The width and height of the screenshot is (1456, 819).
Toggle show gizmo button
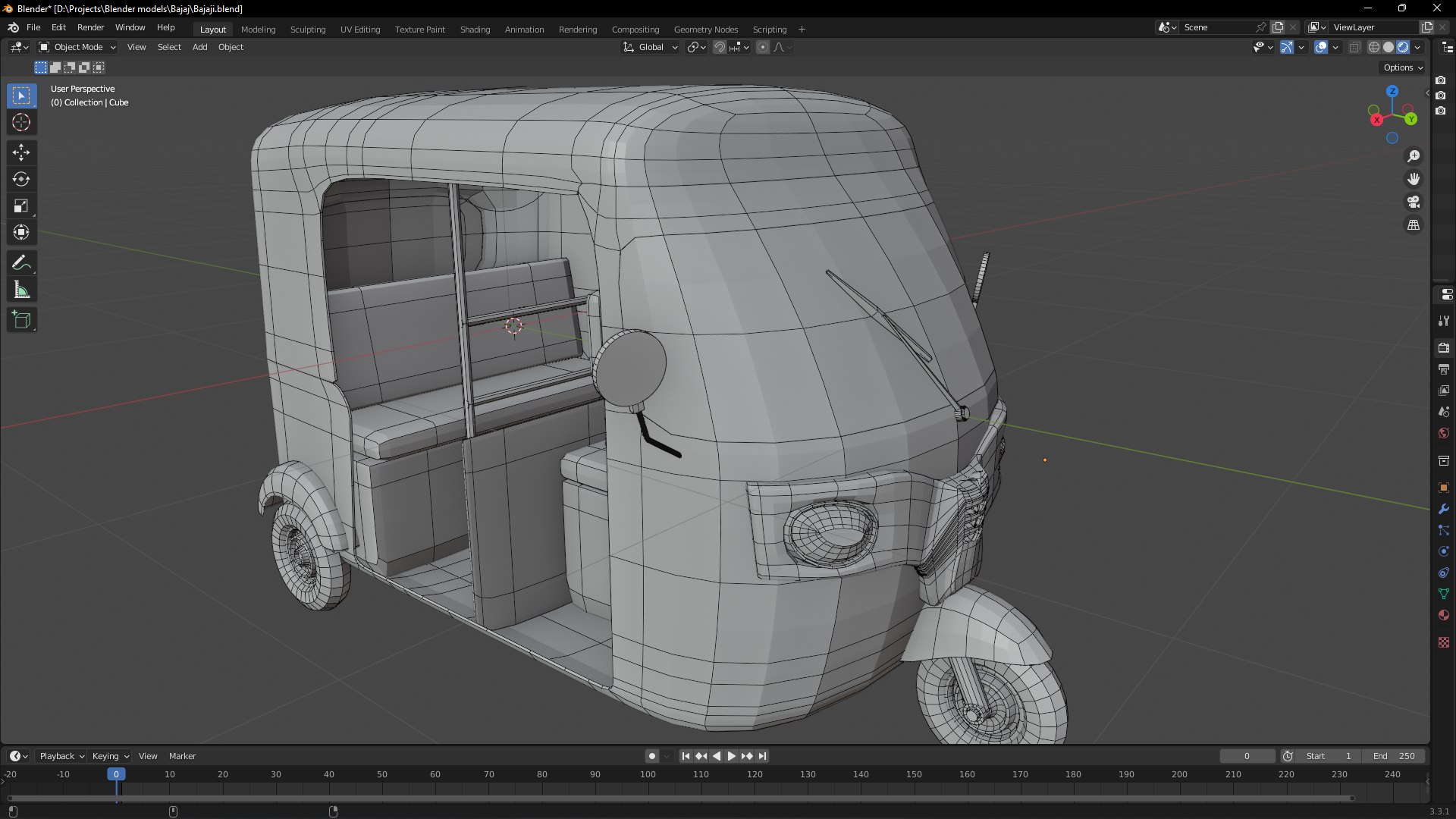point(1287,47)
